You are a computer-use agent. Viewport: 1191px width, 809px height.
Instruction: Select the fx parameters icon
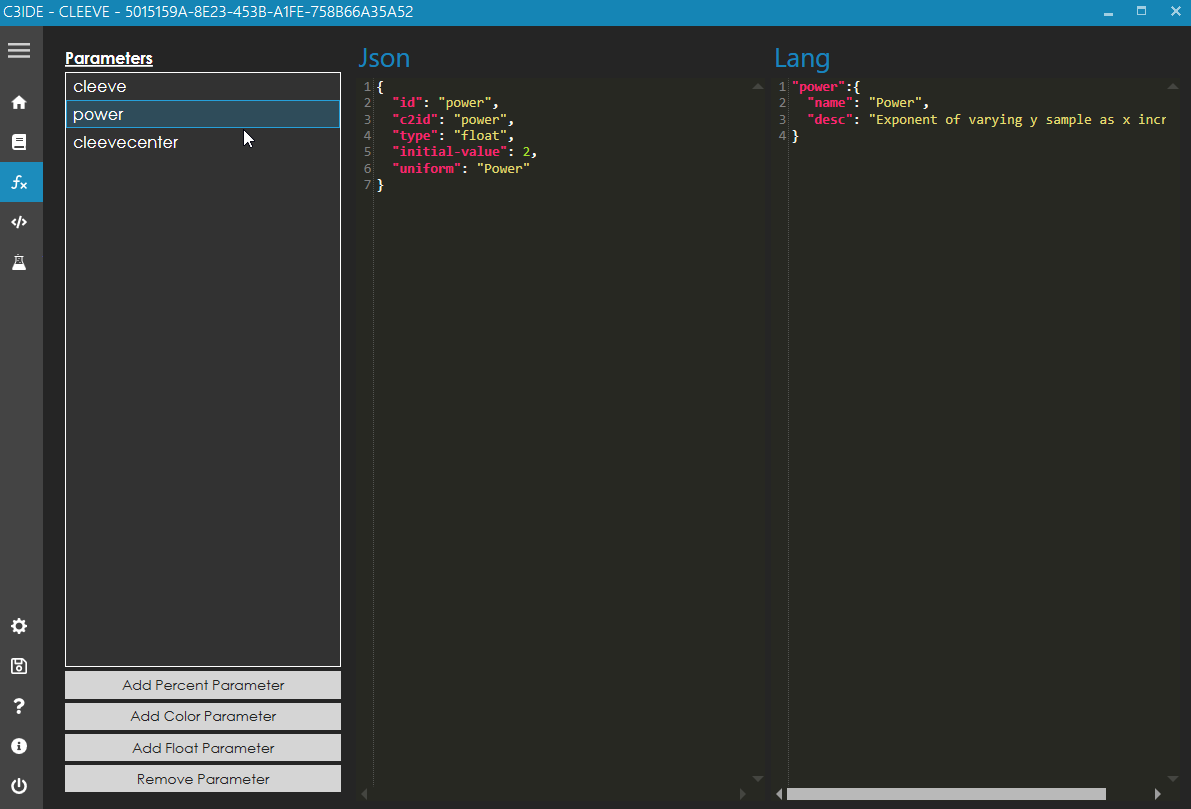(19, 182)
